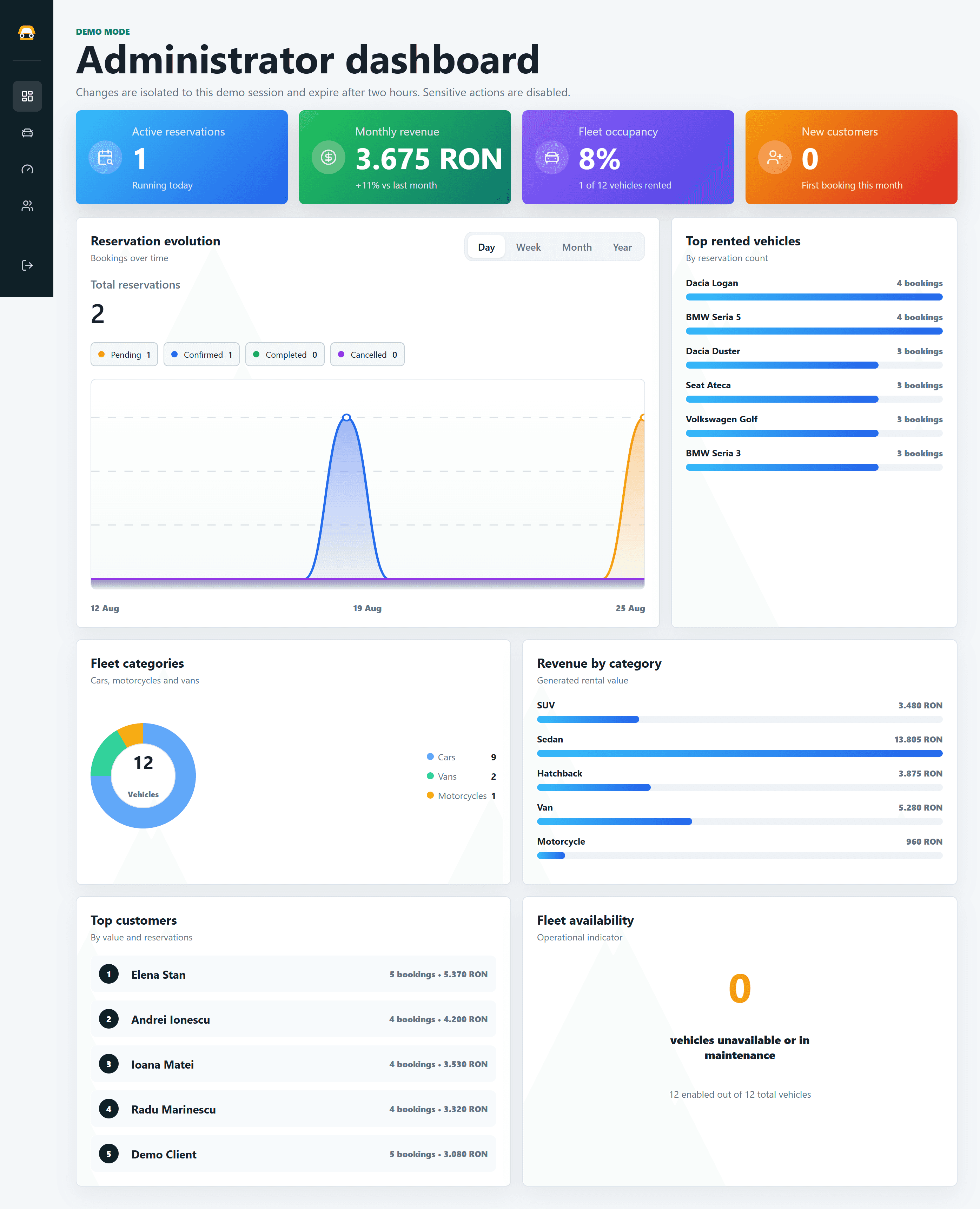Toggle the Completed status filter chip

click(x=285, y=355)
